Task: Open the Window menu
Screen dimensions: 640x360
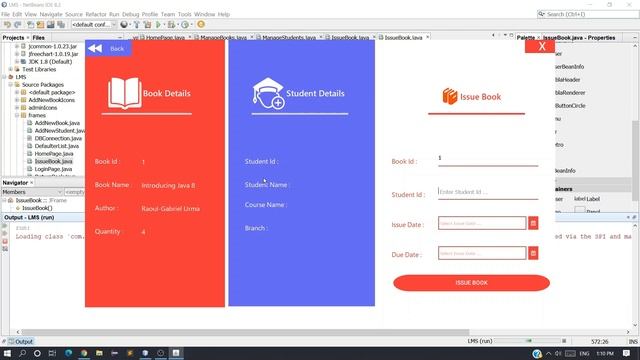Action: [204, 14]
